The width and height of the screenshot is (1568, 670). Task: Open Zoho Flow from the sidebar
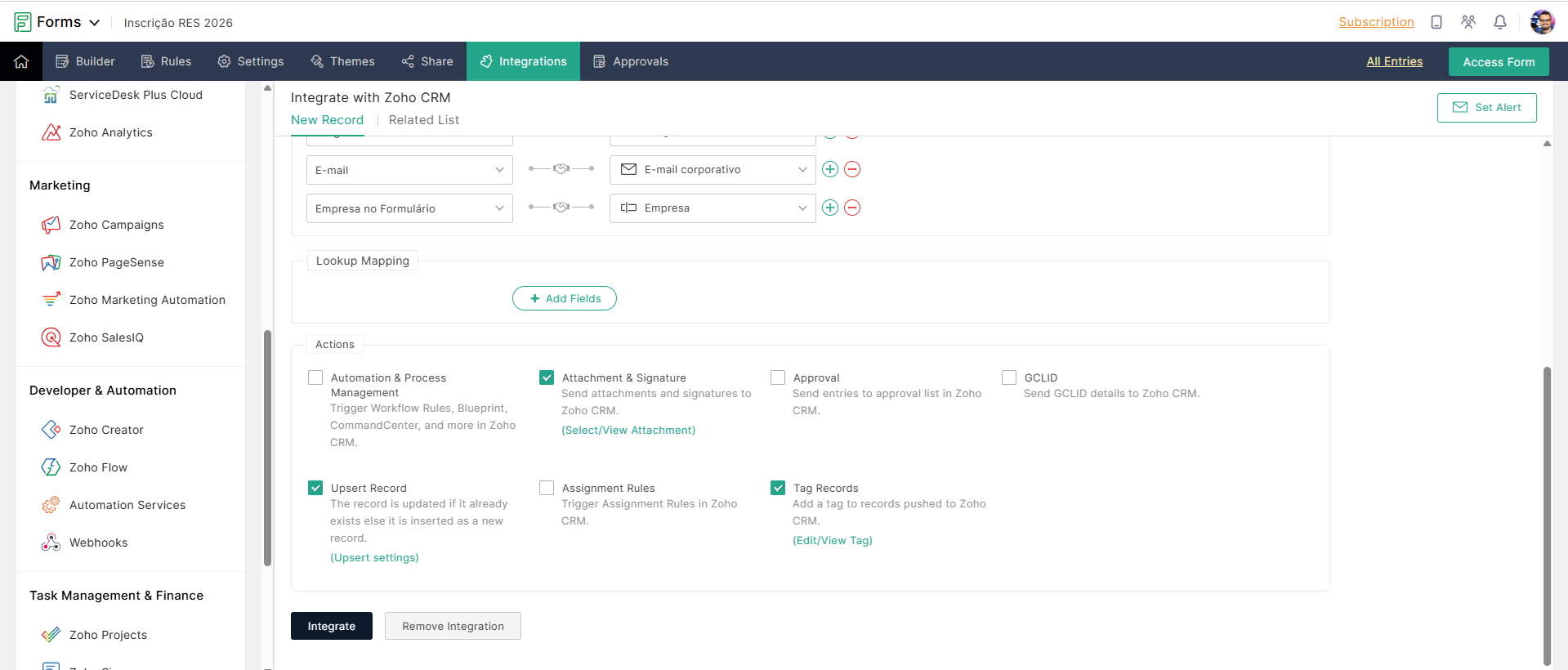(98, 467)
